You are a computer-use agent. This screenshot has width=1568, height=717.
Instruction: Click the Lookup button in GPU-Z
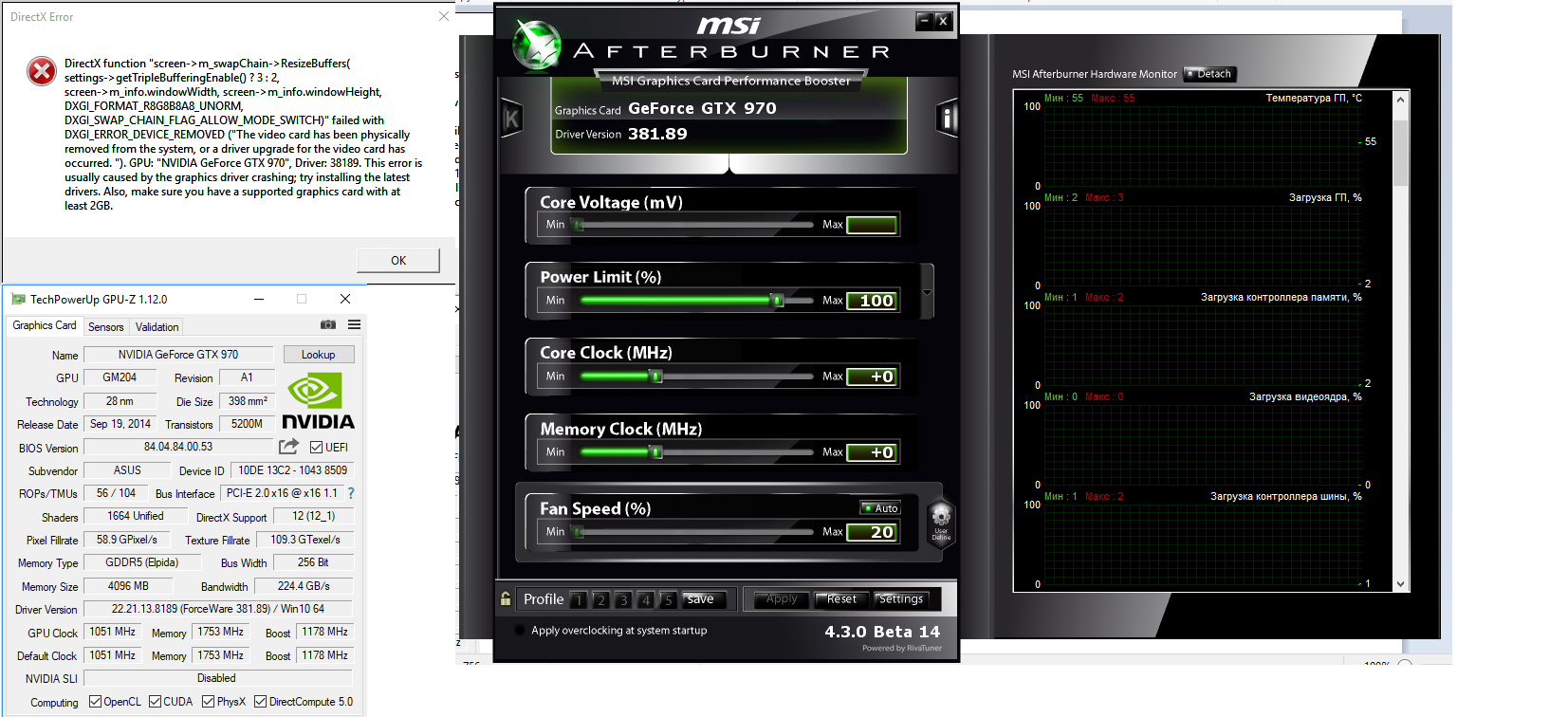(319, 355)
